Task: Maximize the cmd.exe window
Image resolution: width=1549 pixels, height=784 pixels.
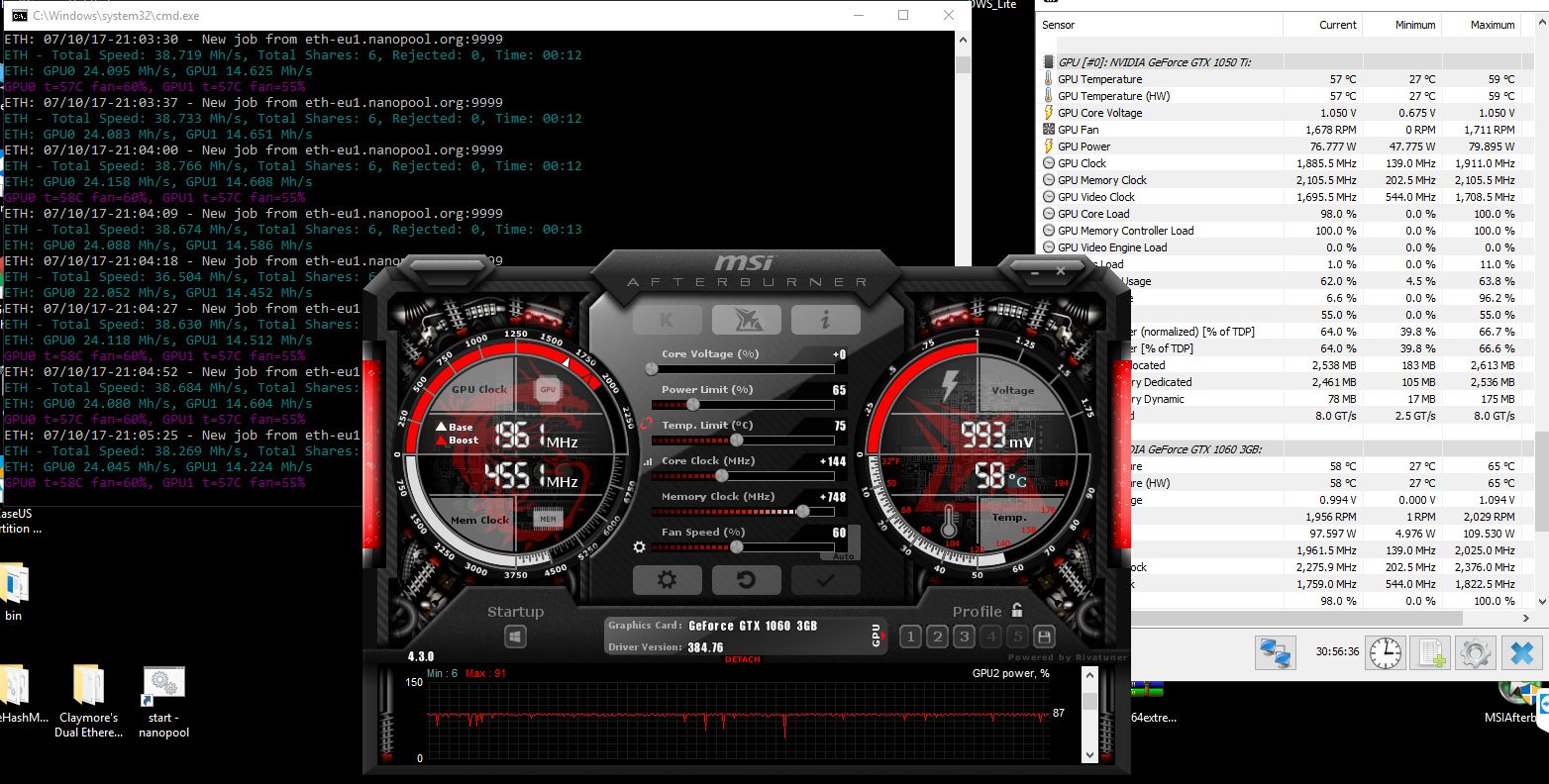Action: click(x=903, y=15)
